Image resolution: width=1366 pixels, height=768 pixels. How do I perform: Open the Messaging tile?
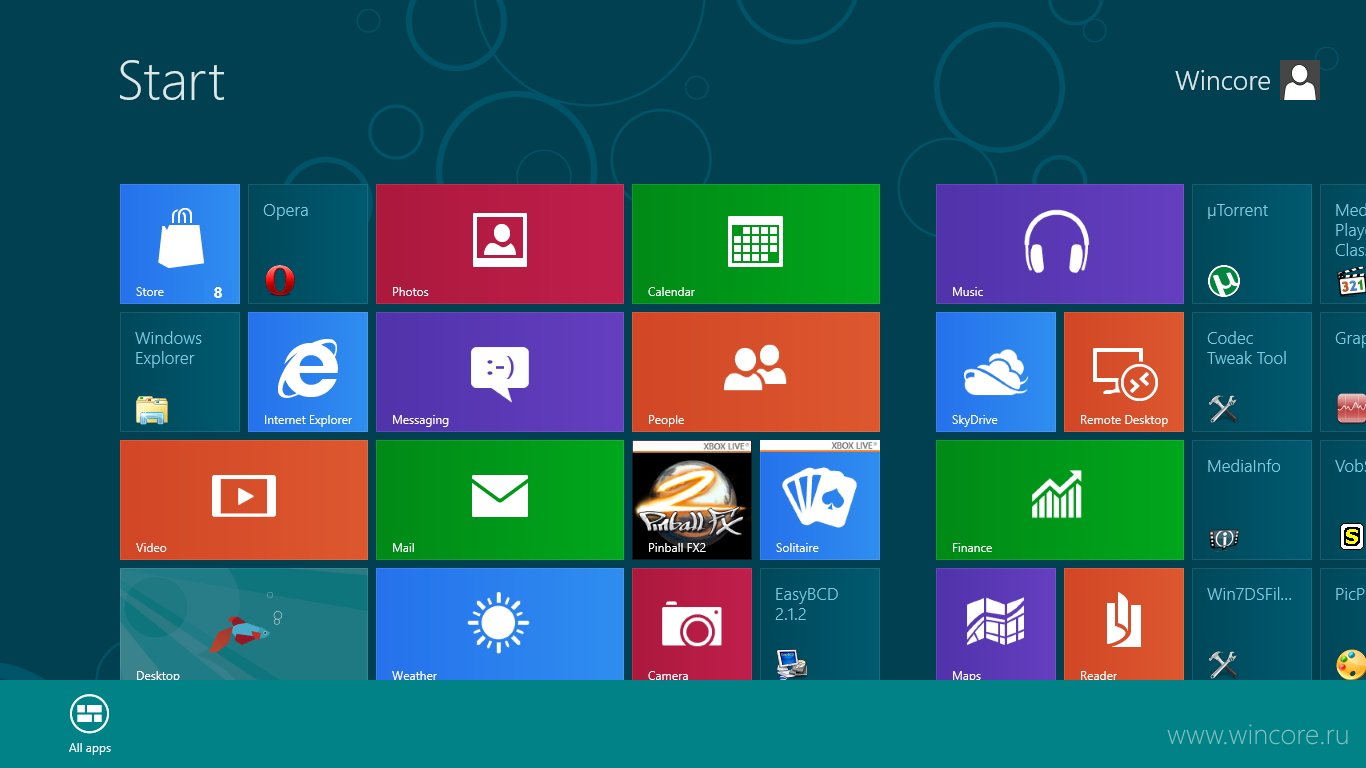click(x=500, y=372)
